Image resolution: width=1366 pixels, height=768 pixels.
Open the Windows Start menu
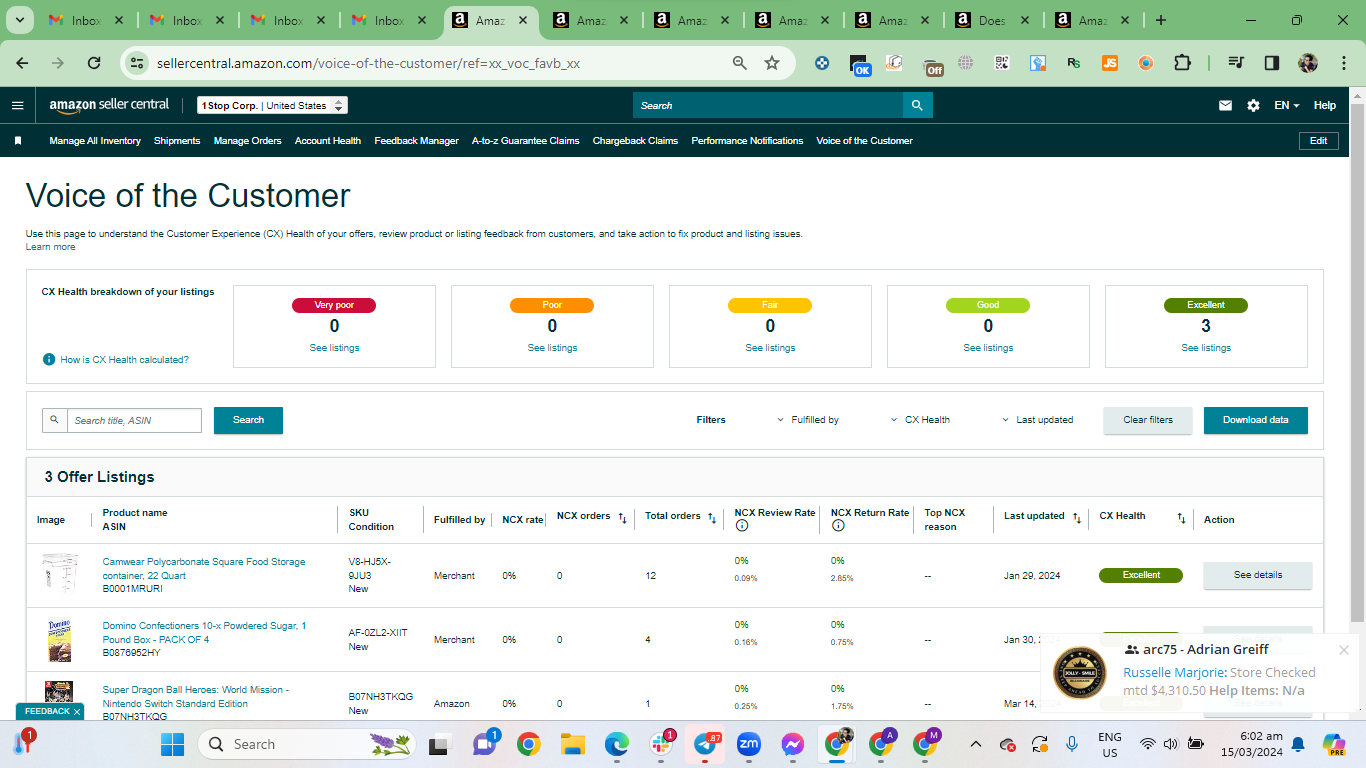click(173, 745)
